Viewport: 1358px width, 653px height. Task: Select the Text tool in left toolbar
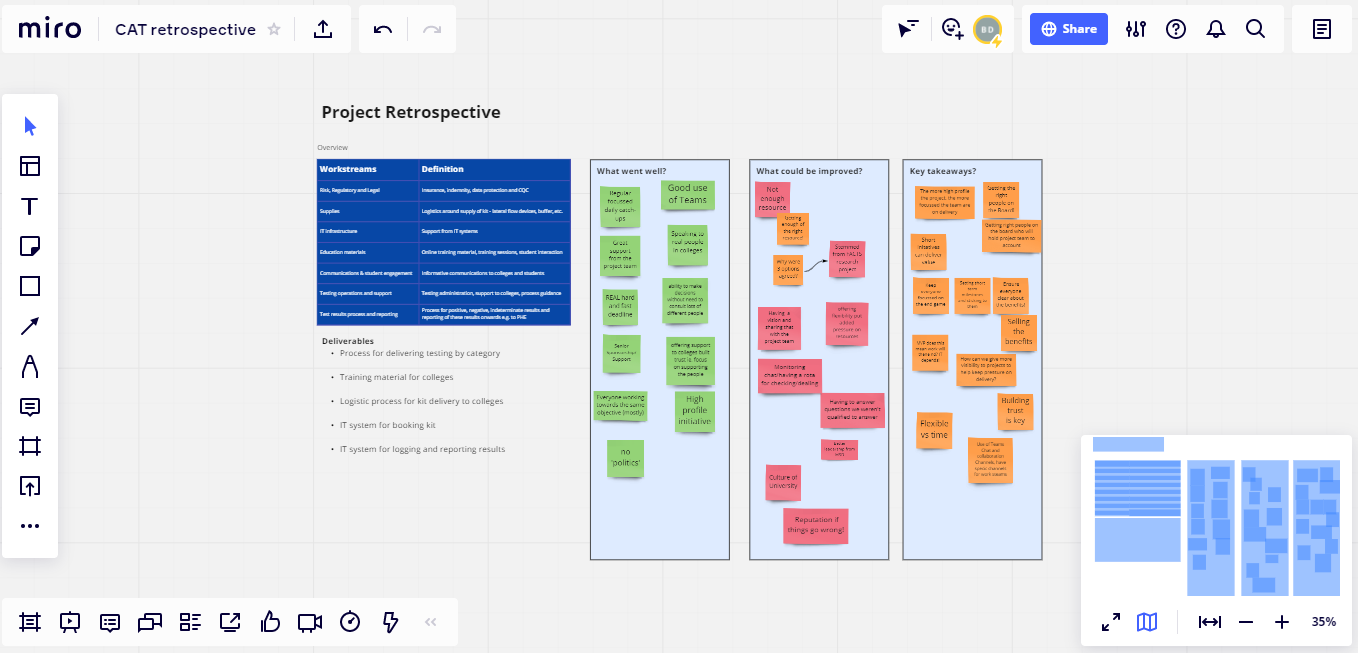click(x=30, y=206)
